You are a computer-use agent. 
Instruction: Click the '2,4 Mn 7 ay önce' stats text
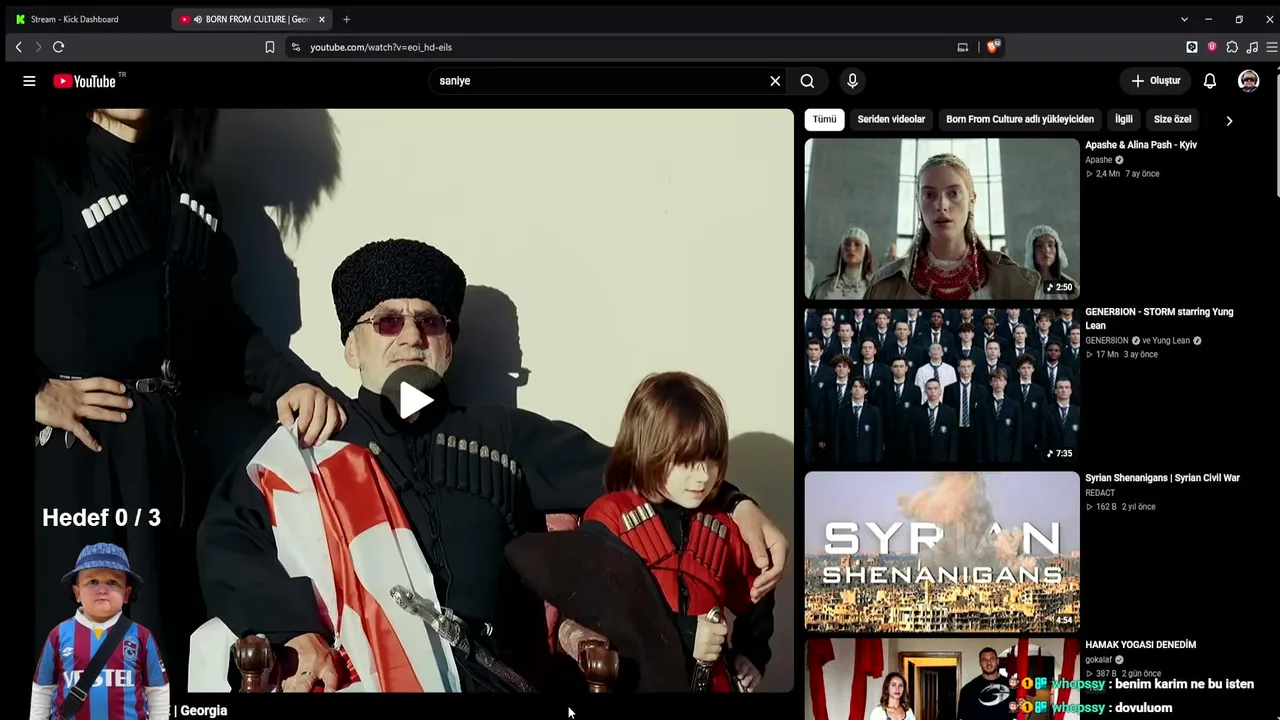[x=1122, y=174]
